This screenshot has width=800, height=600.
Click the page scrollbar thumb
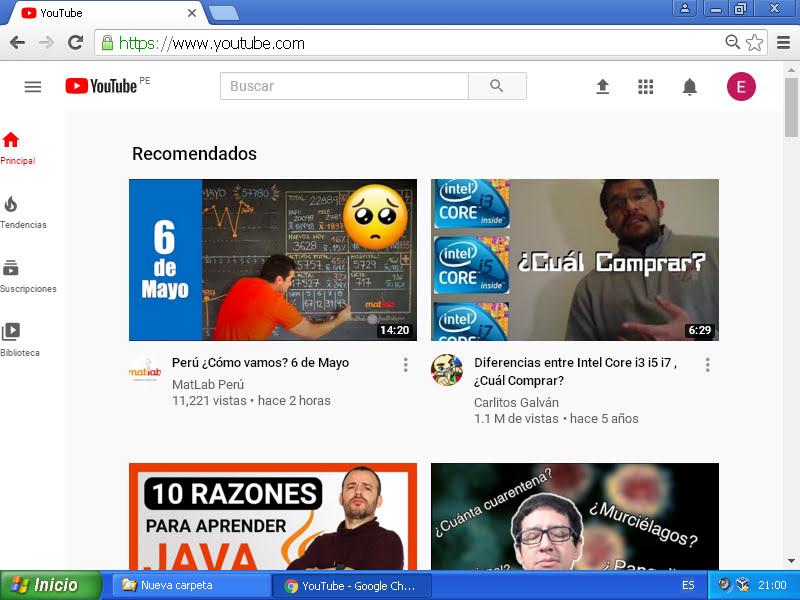[x=791, y=107]
